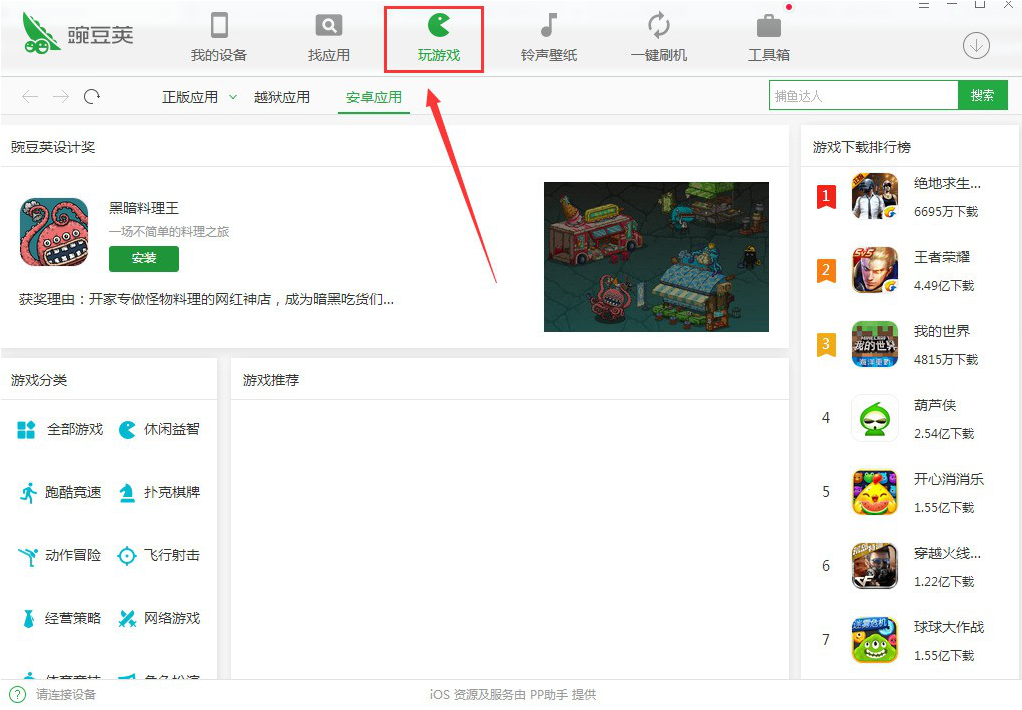Select 飞行射击 category icon
Viewport: 1022px width, 710px height.
[x=126, y=555]
